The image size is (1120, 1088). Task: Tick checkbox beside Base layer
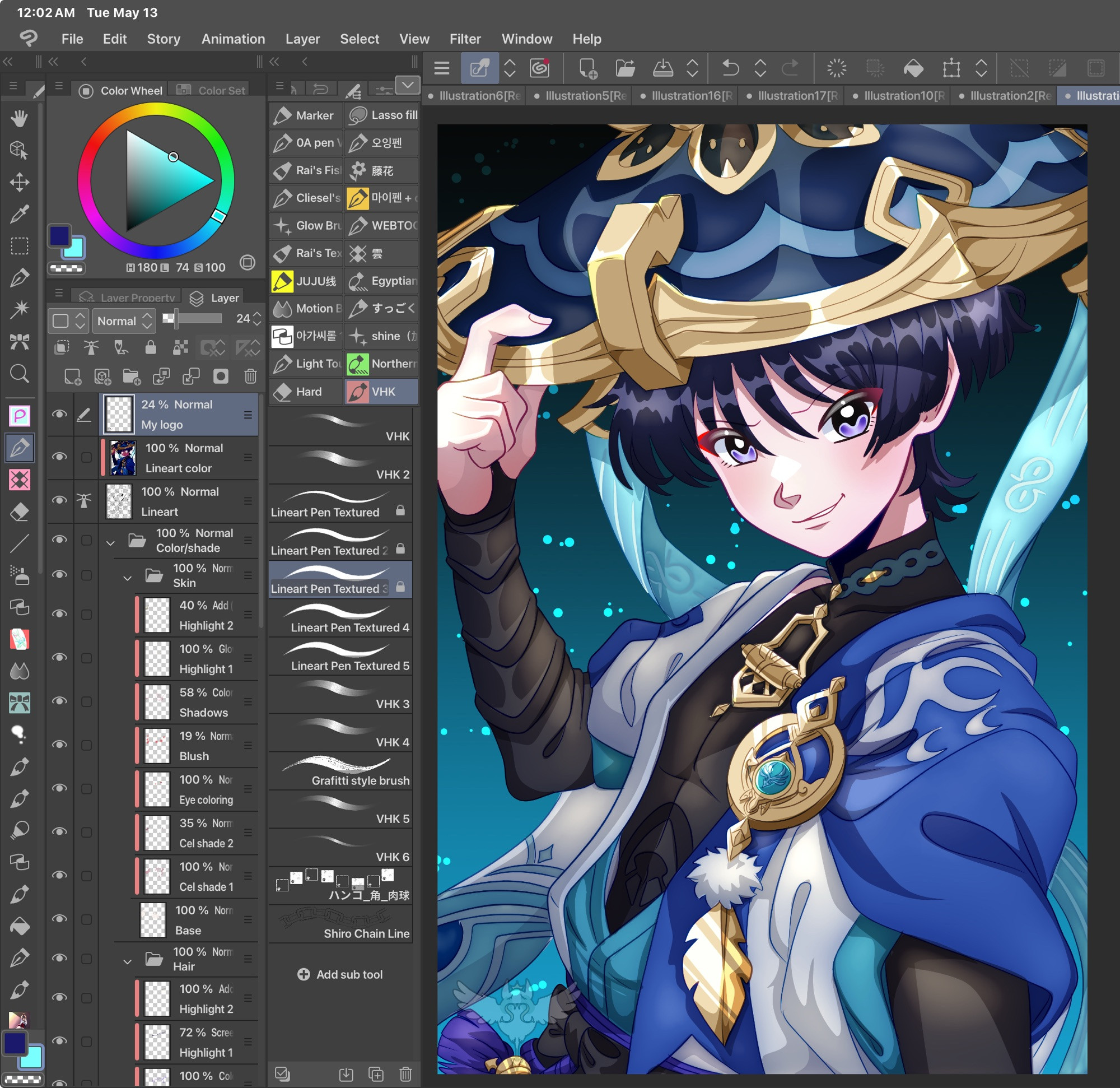pos(86,919)
